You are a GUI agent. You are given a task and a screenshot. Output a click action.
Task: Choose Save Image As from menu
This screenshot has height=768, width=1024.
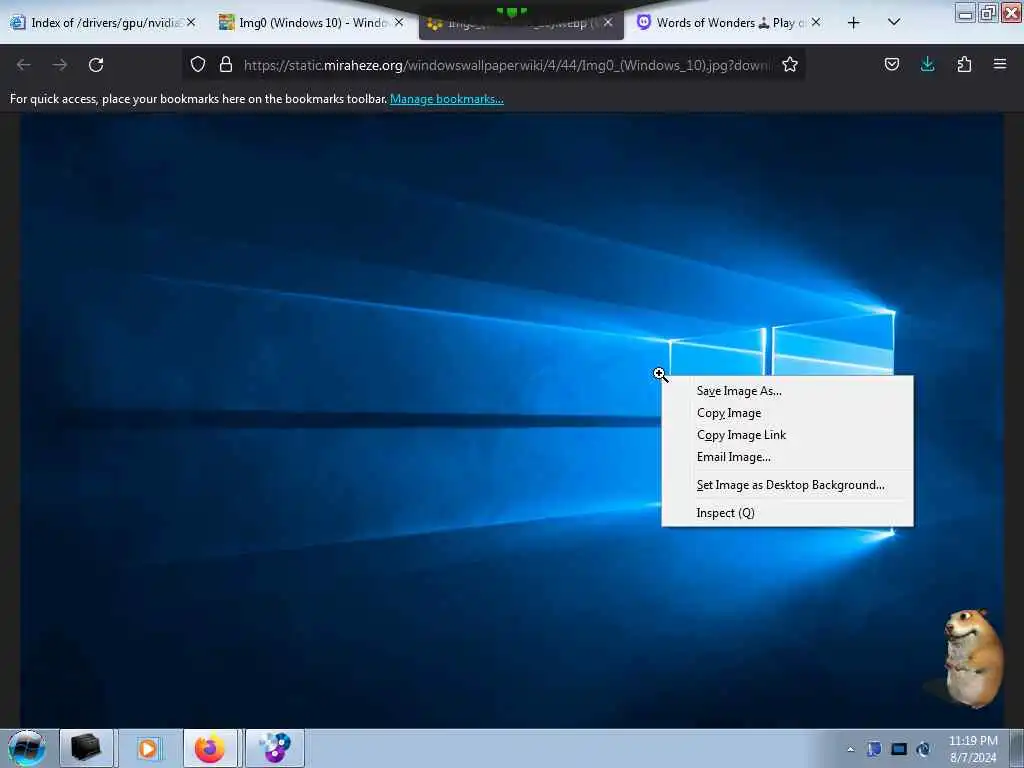pos(787,391)
